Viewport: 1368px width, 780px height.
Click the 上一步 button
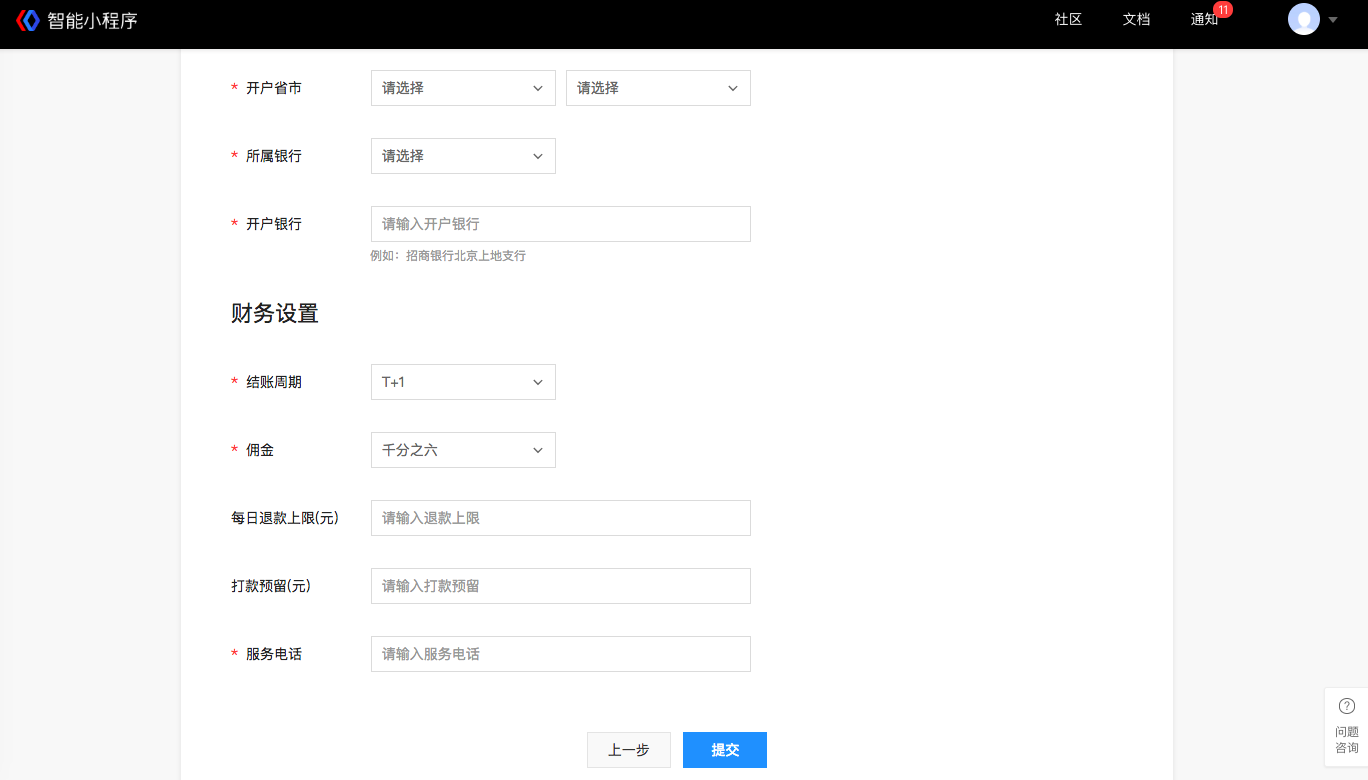[x=628, y=750]
